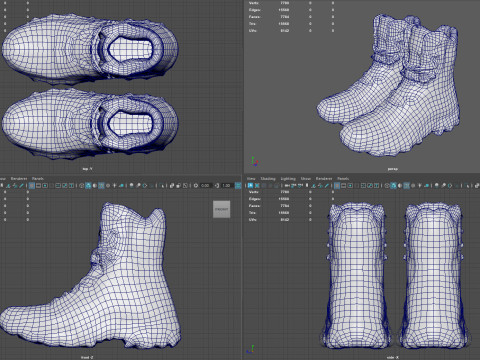Viewport: 480px width, 360px height.
Task: Toggle Resolution Gate in front view panel
Action: [45, 185]
